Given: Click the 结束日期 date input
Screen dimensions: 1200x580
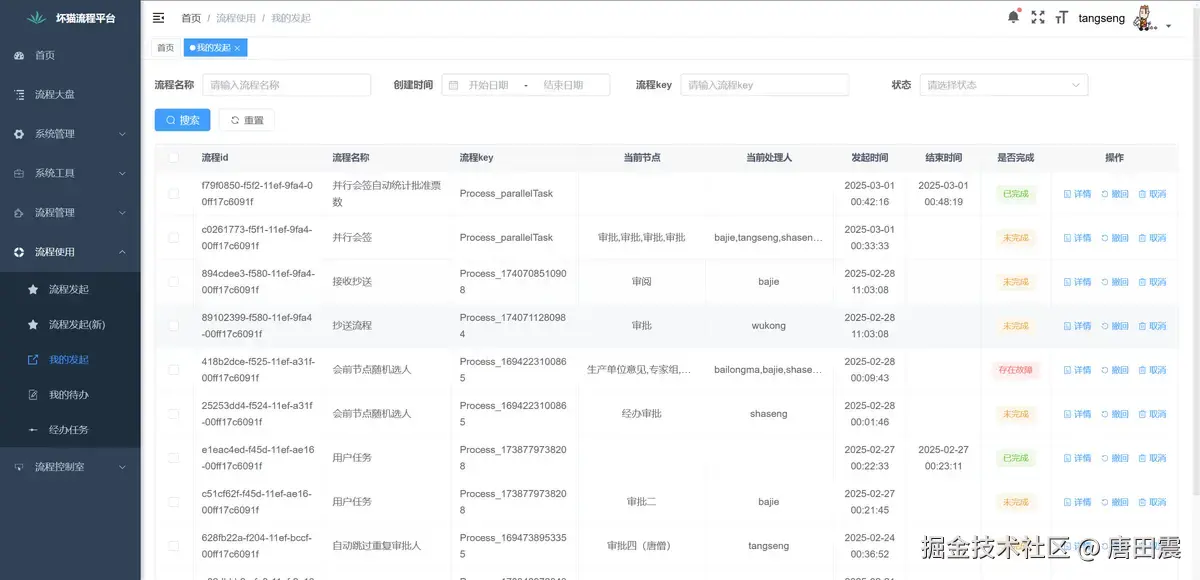Looking at the screenshot, I should pos(563,85).
